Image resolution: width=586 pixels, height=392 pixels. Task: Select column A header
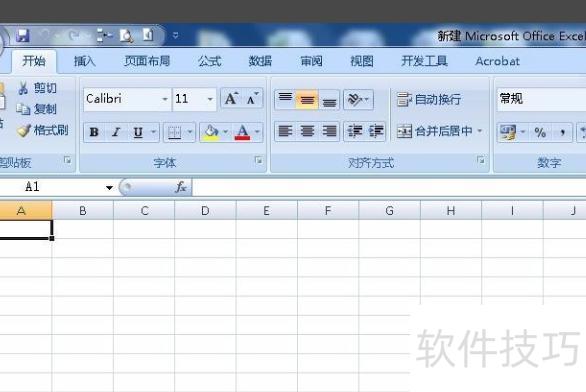click(x=25, y=211)
